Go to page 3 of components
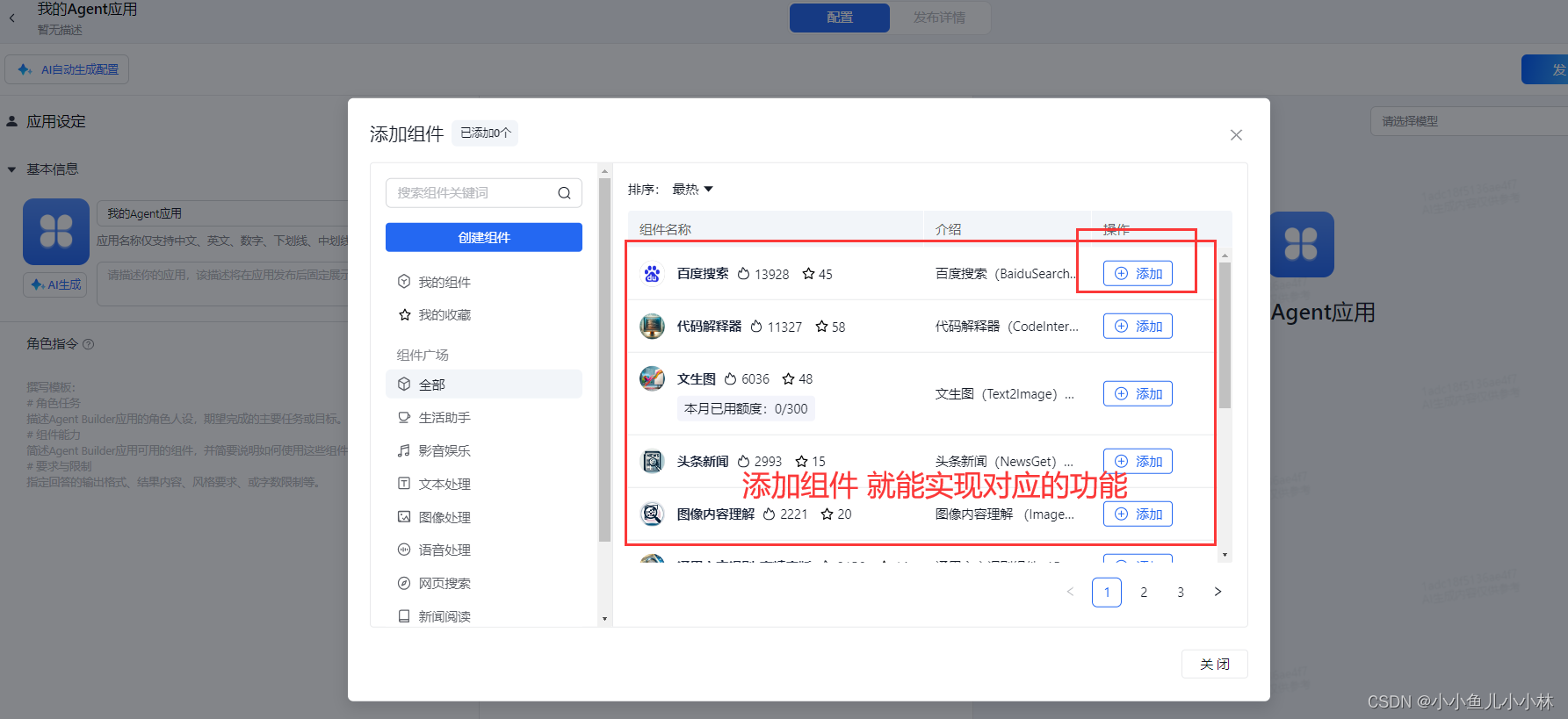 pyautogui.click(x=1181, y=592)
